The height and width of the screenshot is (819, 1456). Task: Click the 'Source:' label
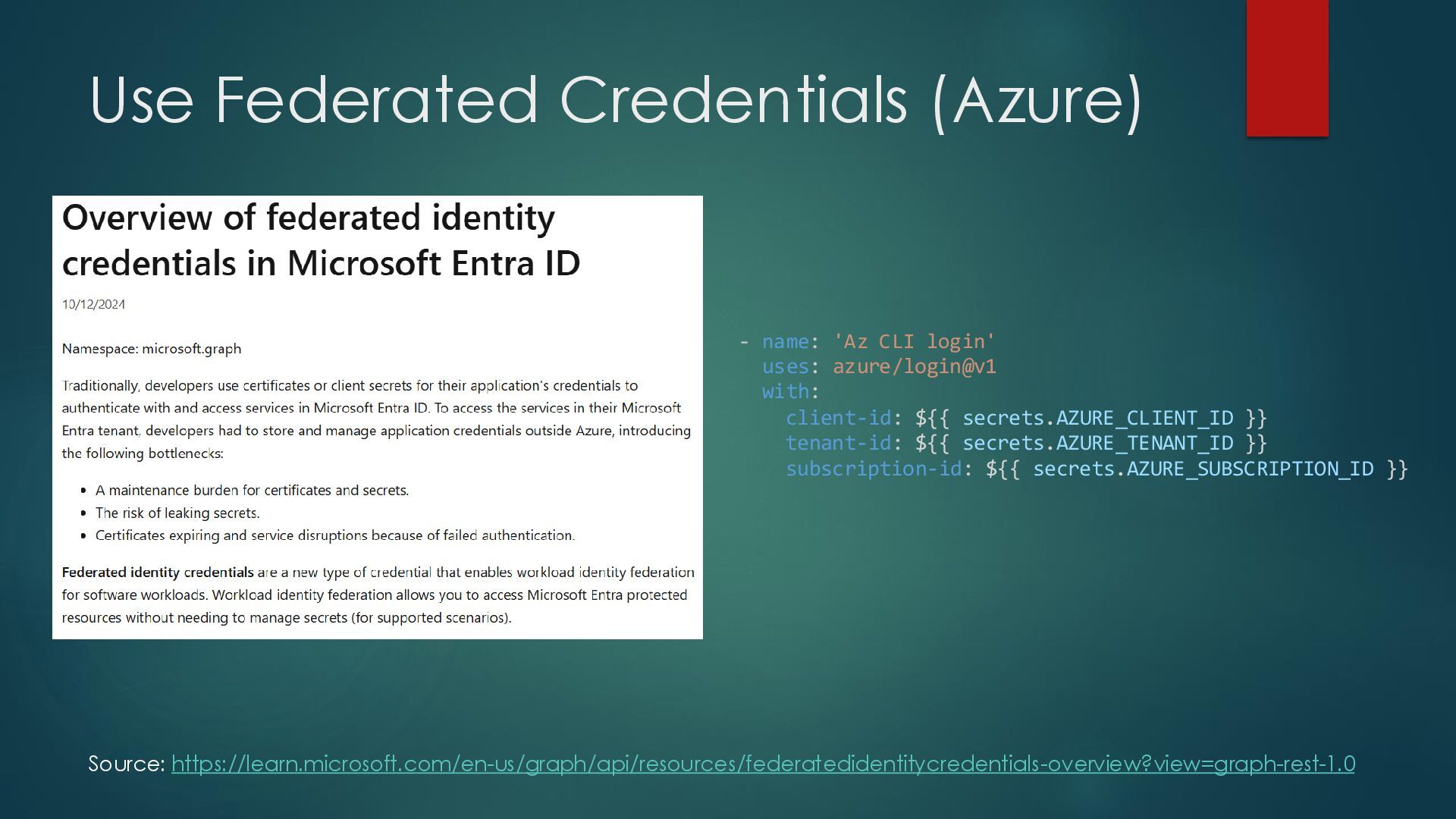pos(127,764)
